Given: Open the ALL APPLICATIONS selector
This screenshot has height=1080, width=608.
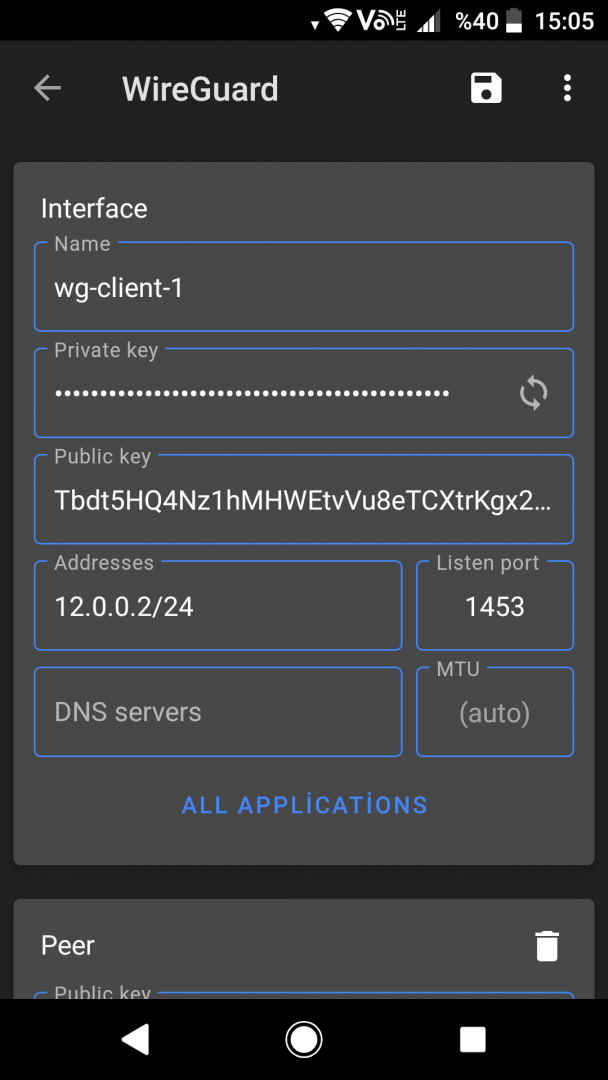Looking at the screenshot, I should (304, 804).
